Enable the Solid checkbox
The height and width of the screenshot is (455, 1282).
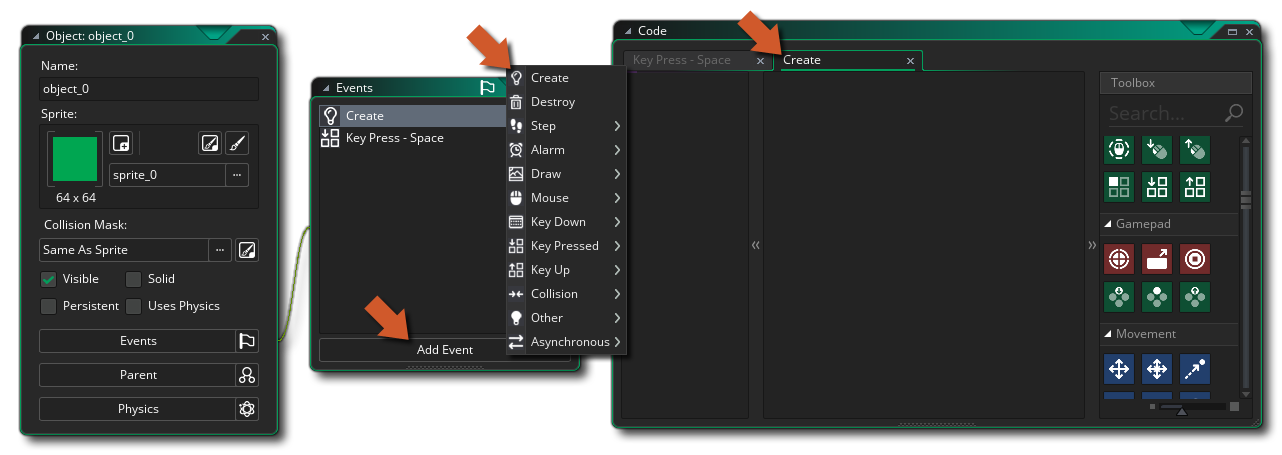(x=133, y=279)
